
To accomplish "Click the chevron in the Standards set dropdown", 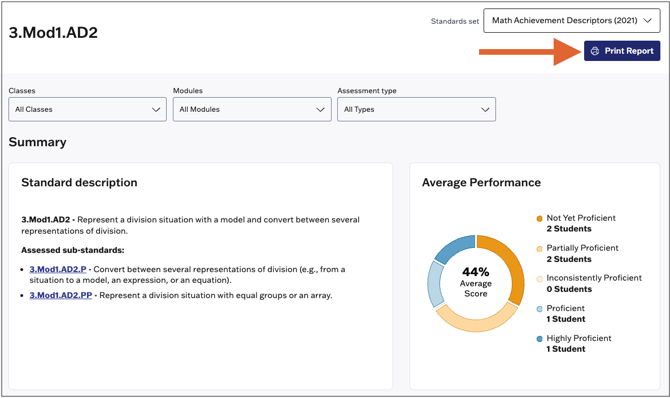I will [x=648, y=21].
